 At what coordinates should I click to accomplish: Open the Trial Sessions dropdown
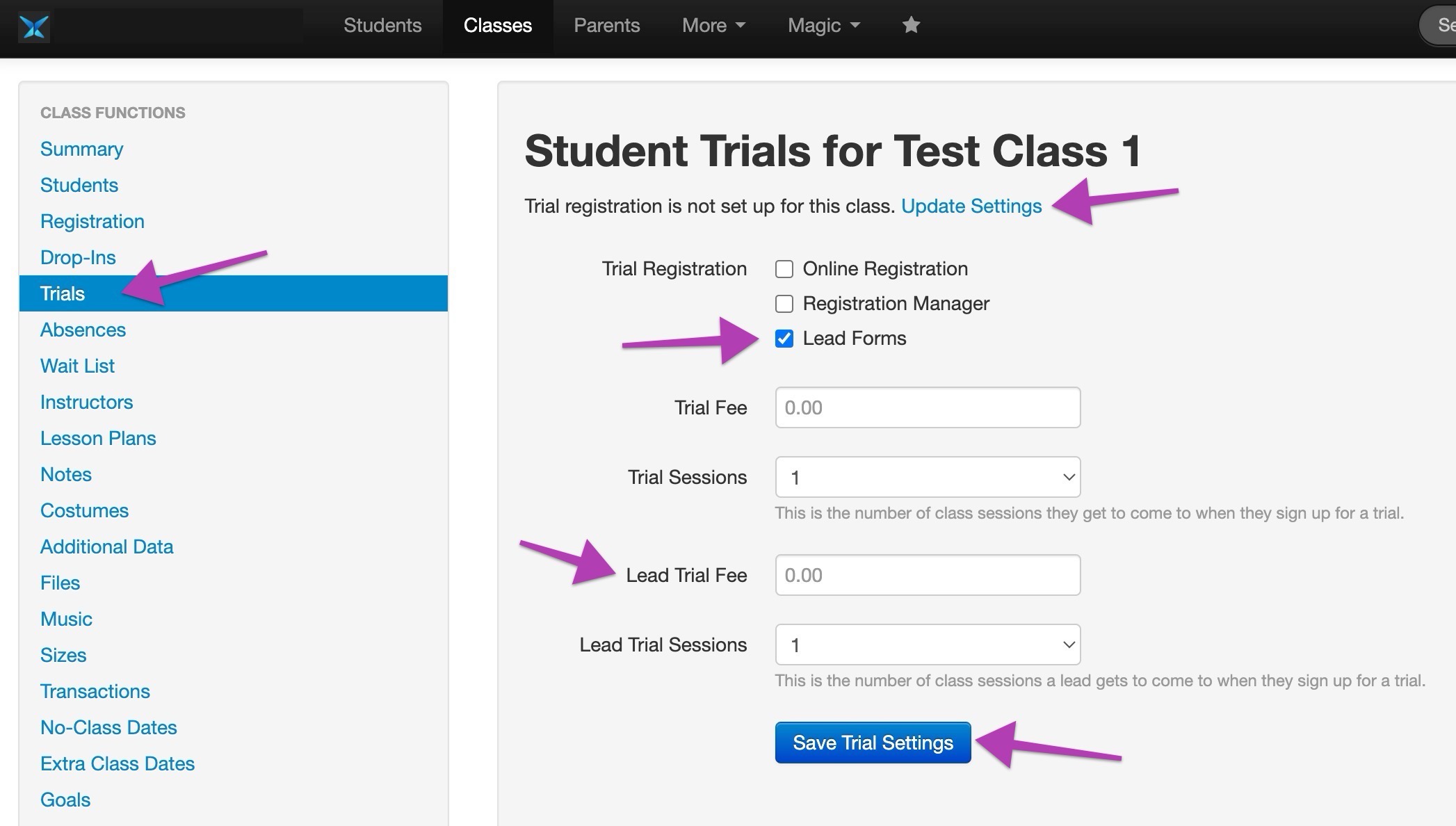coord(928,477)
